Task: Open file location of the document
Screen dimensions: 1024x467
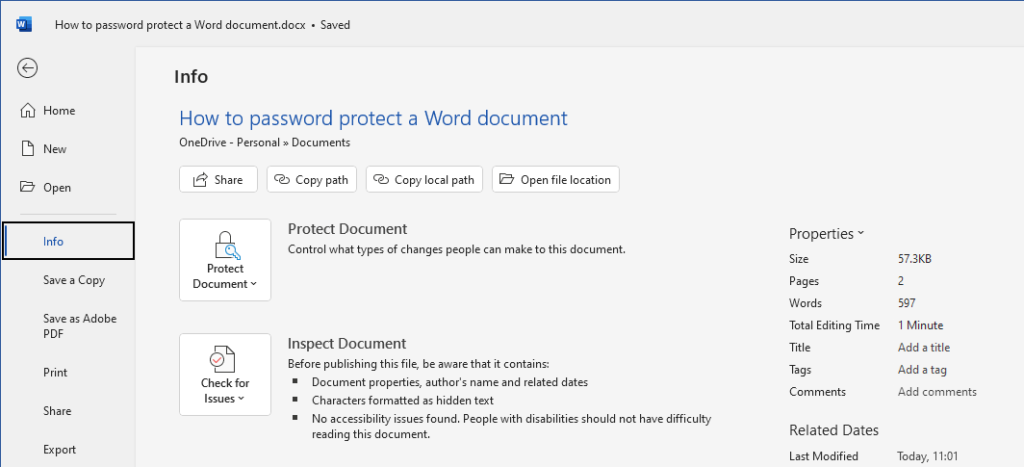Action: click(556, 180)
